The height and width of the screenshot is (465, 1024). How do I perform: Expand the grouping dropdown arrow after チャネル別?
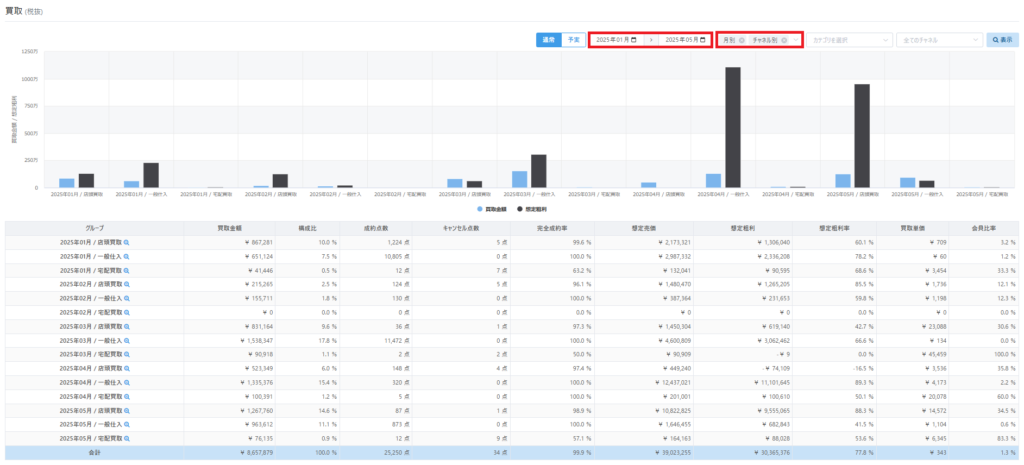point(797,40)
